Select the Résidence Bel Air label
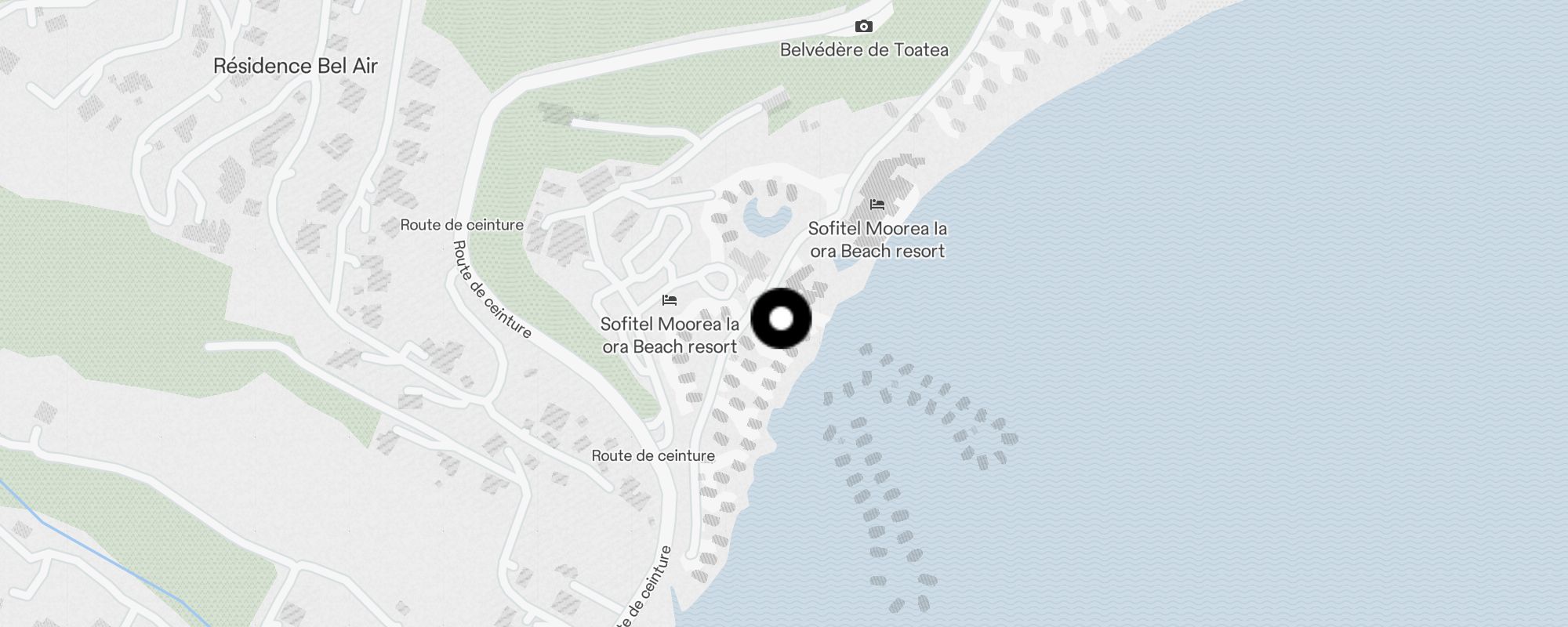The height and width of the screenshot is (627, 1568). click(x=296, y=66)
